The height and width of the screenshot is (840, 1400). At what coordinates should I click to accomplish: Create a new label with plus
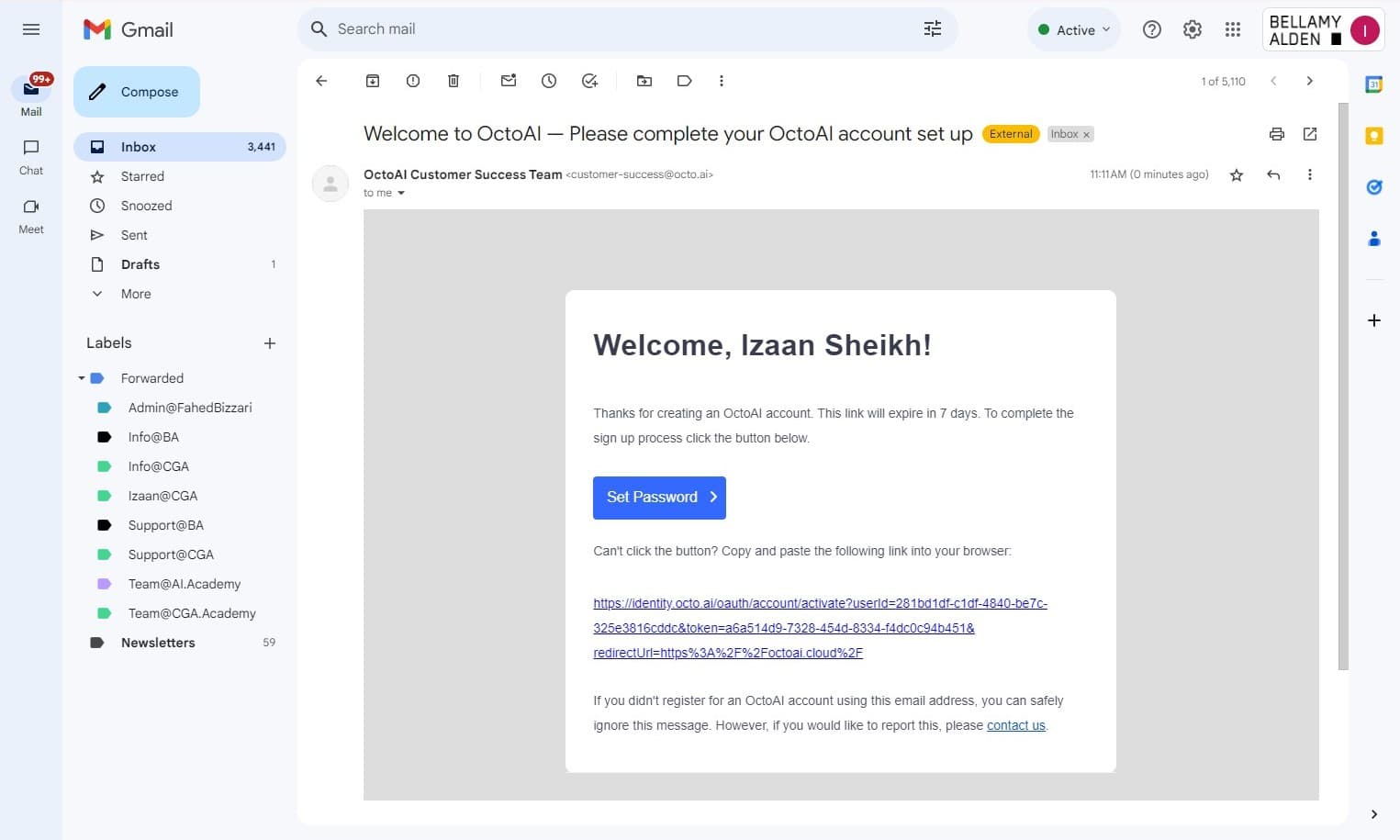[x=270, y=343]
